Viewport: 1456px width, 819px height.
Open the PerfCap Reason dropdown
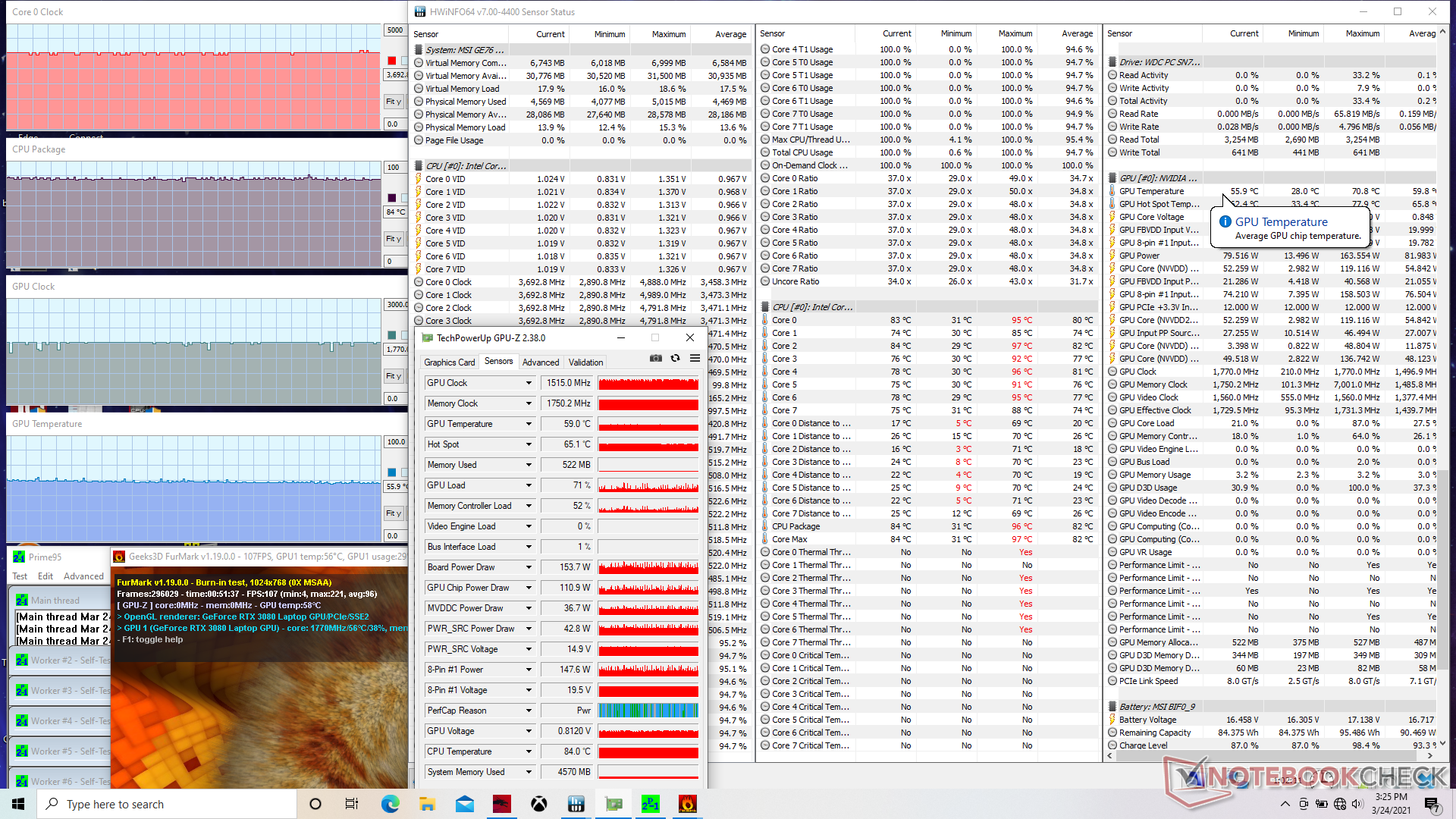click(x=529, y=711)
